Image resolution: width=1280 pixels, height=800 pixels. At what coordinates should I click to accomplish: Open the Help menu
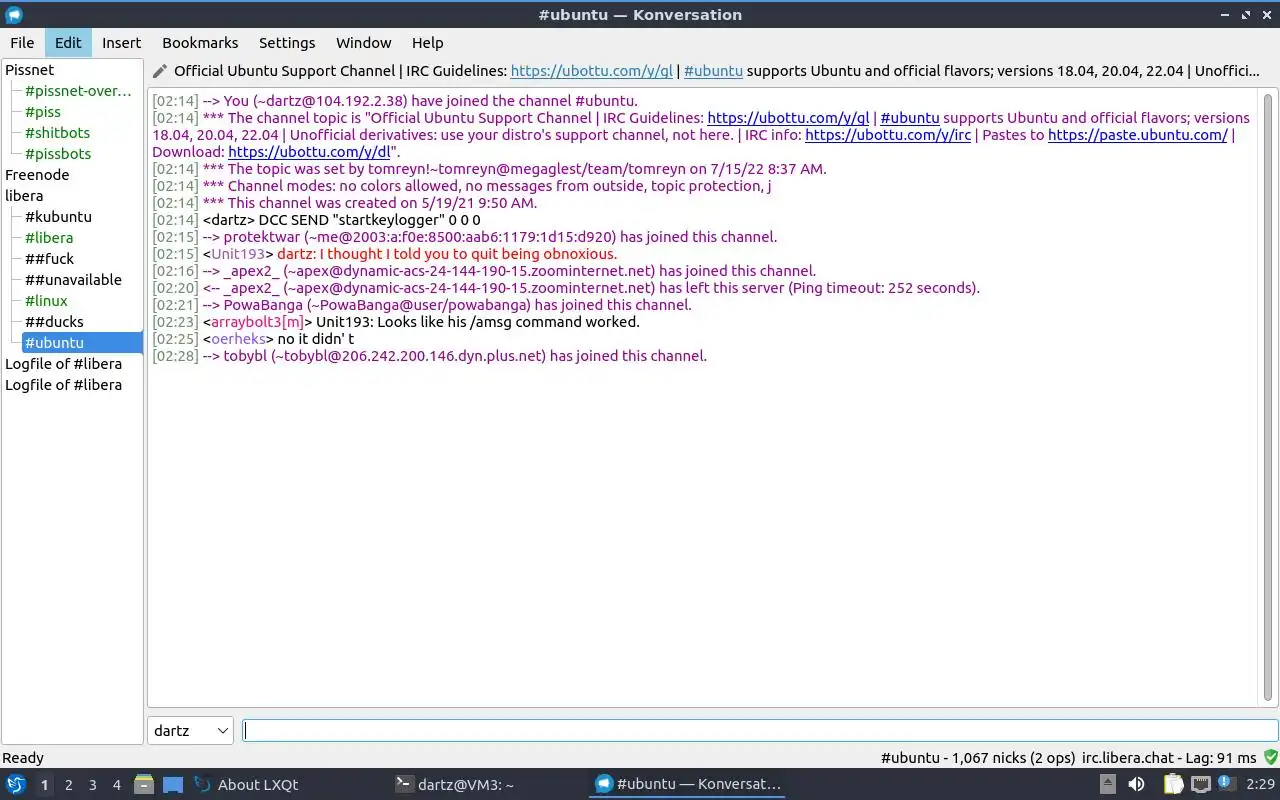point(427,43)
